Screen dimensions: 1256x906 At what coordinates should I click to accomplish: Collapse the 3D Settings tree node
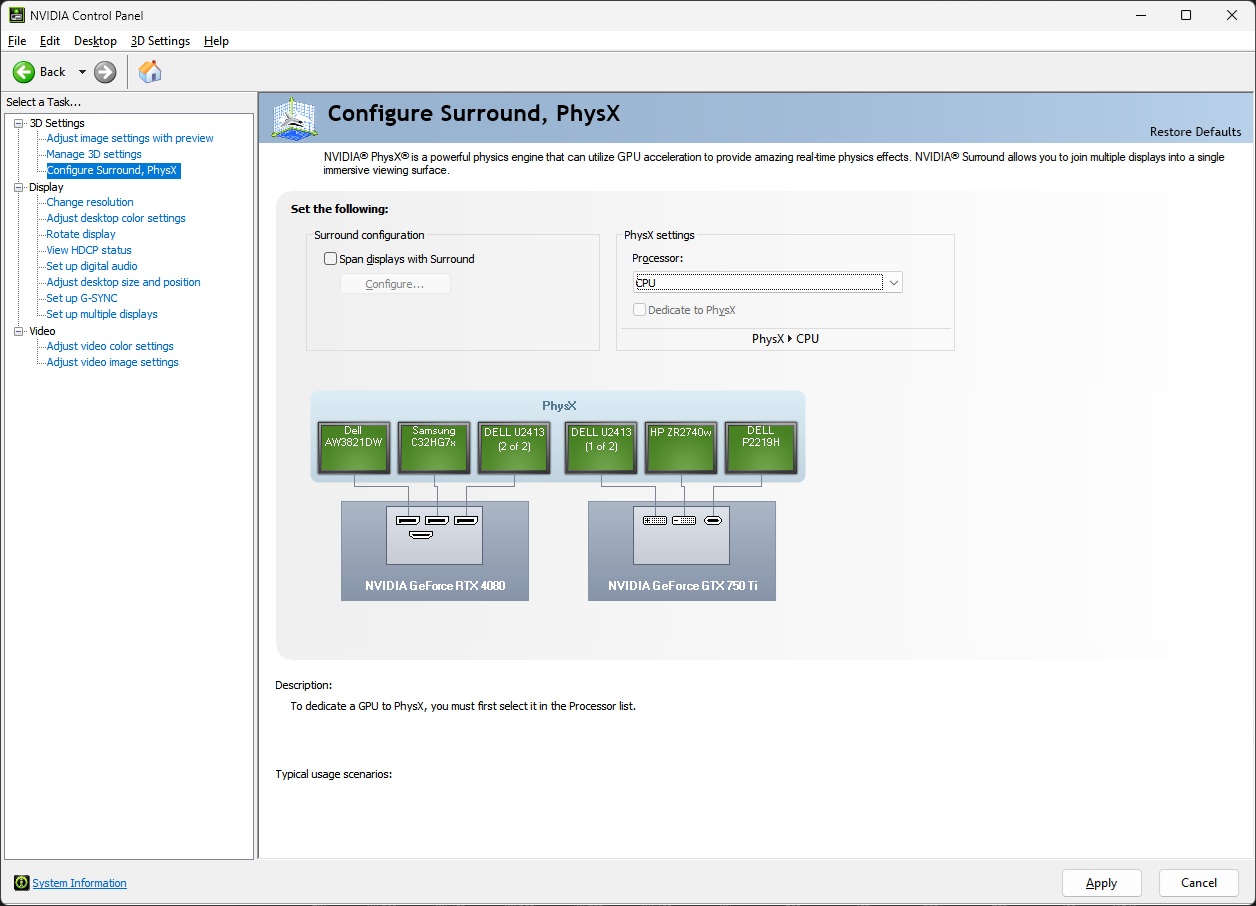click(18, 123)
